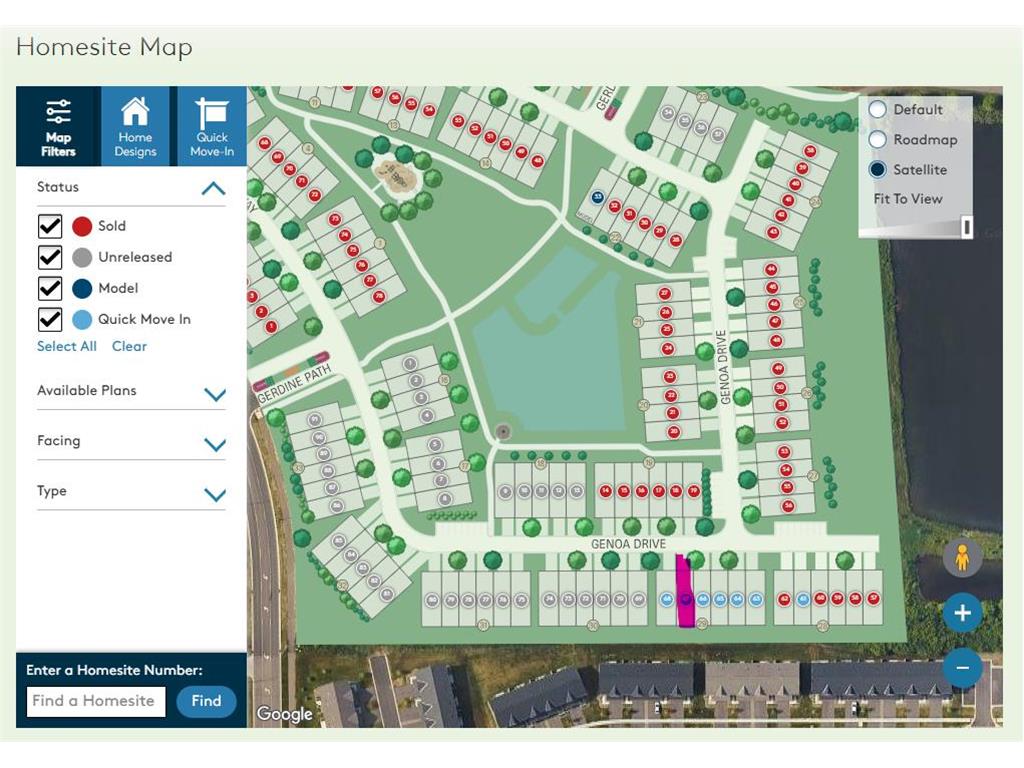
Task: Open the Map Filters tab
Action: pos(58,126)
